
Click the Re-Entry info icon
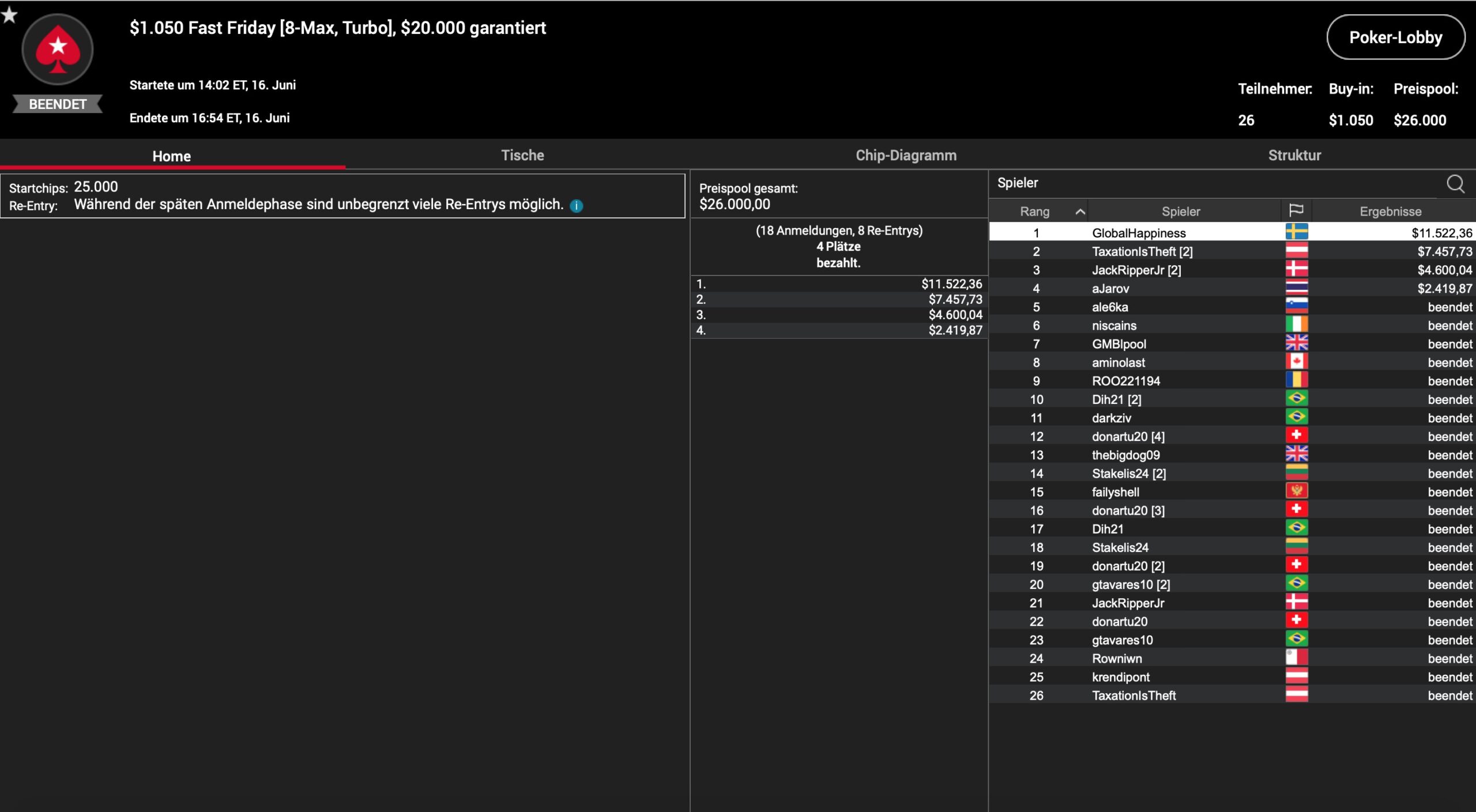coord(576,206)
